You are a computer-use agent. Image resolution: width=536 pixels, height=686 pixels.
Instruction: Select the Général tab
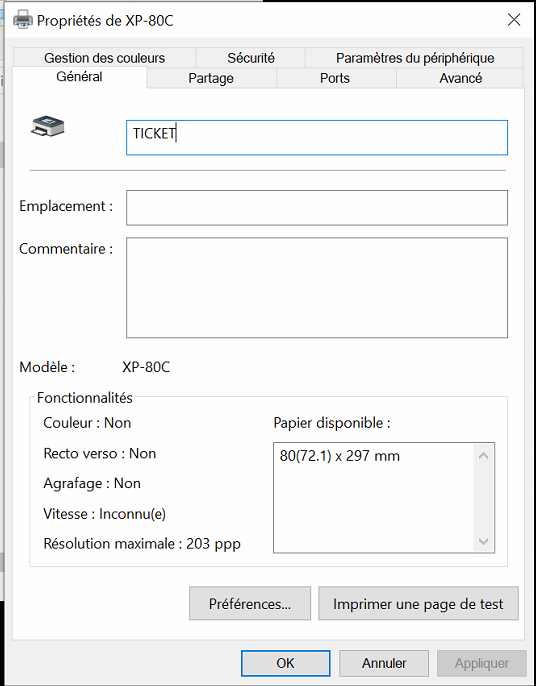pos(79,77)
